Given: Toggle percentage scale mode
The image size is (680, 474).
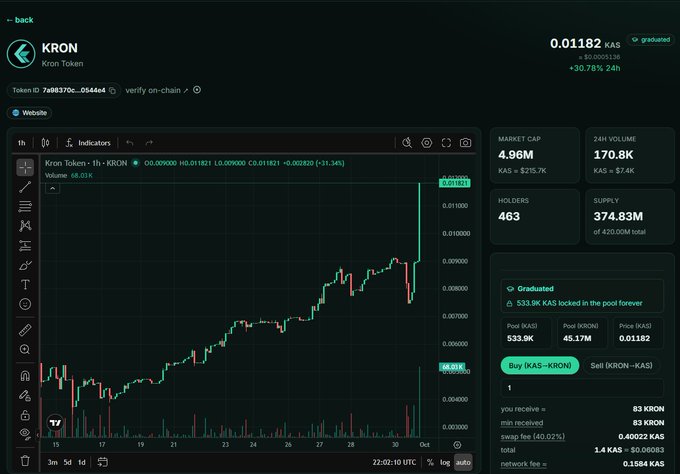Looking at the screenshot, I should (x=430, y=462).
